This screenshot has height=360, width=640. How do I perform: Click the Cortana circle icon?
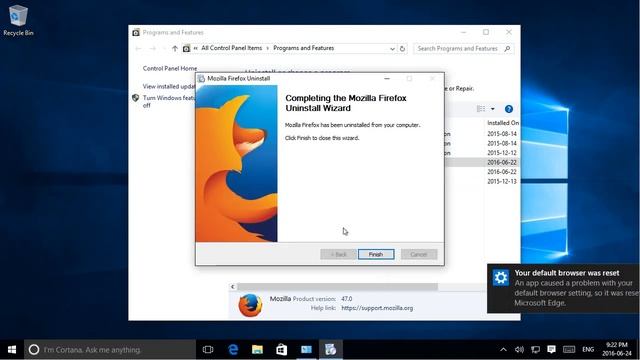[x=34, y=349]
